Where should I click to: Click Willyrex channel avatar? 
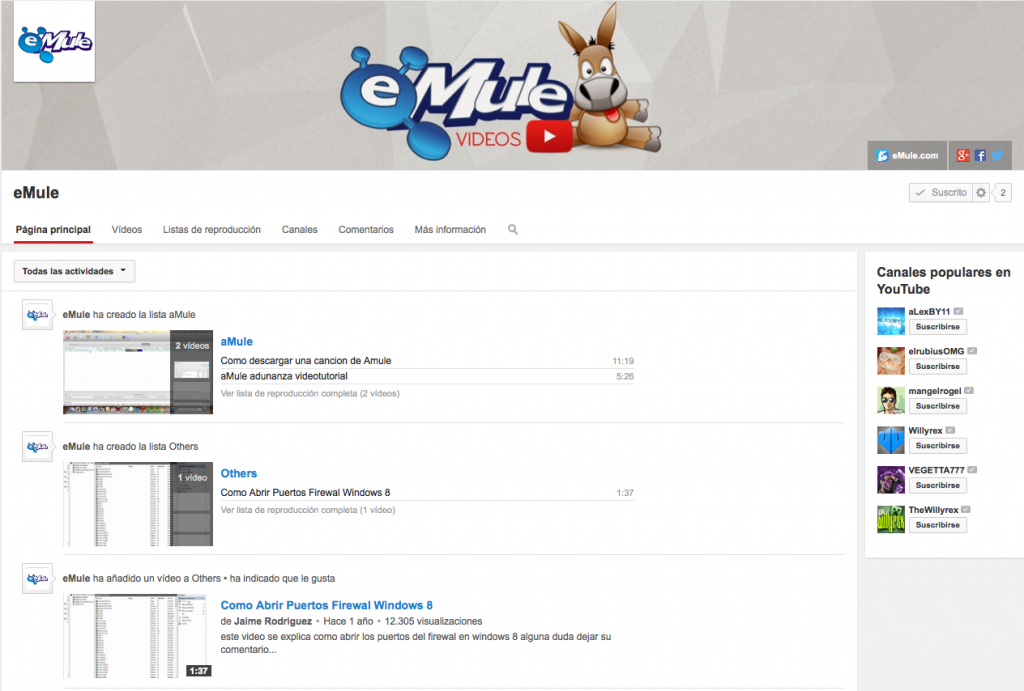891,440
